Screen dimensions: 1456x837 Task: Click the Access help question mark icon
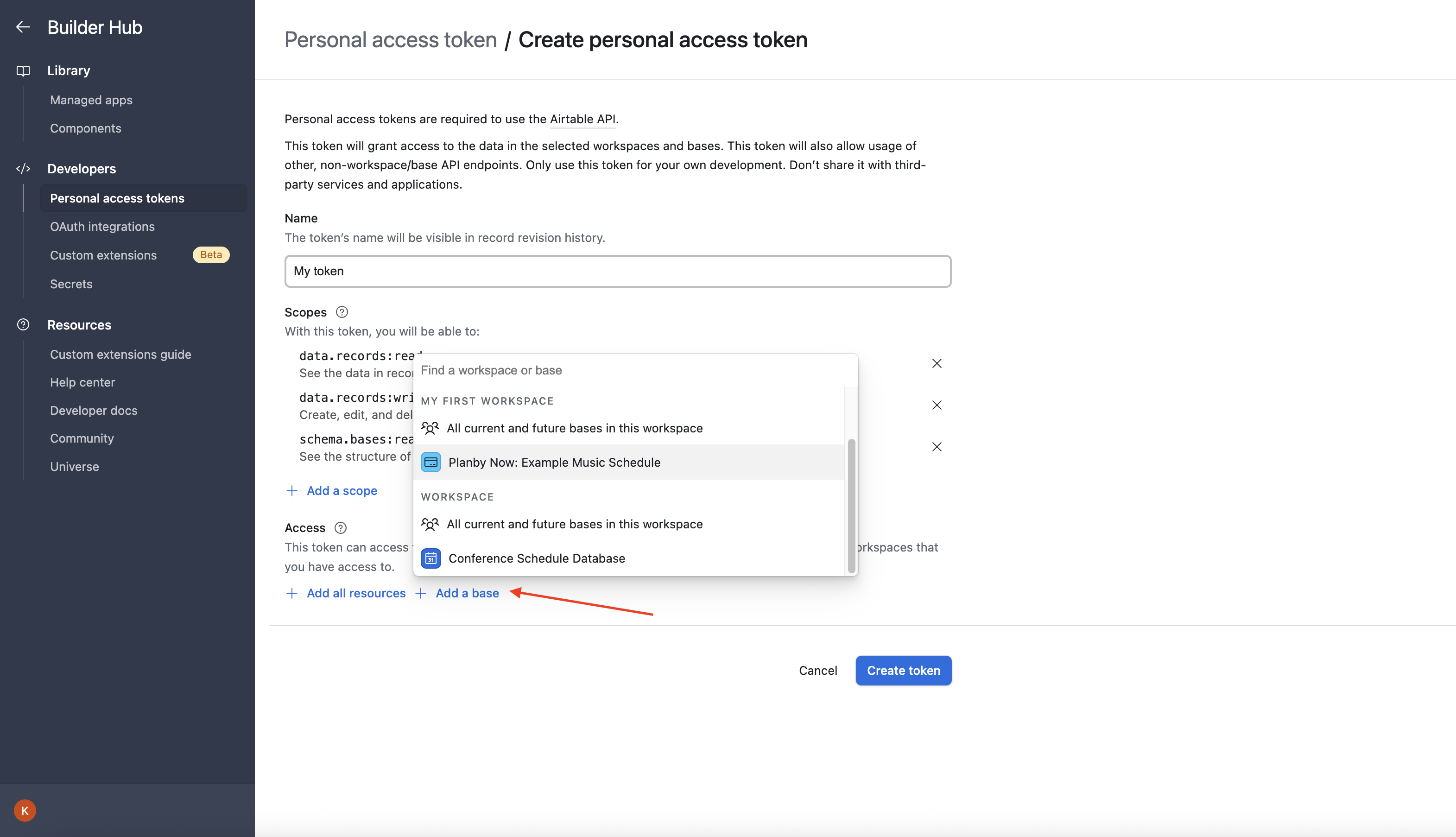[340, 528]
